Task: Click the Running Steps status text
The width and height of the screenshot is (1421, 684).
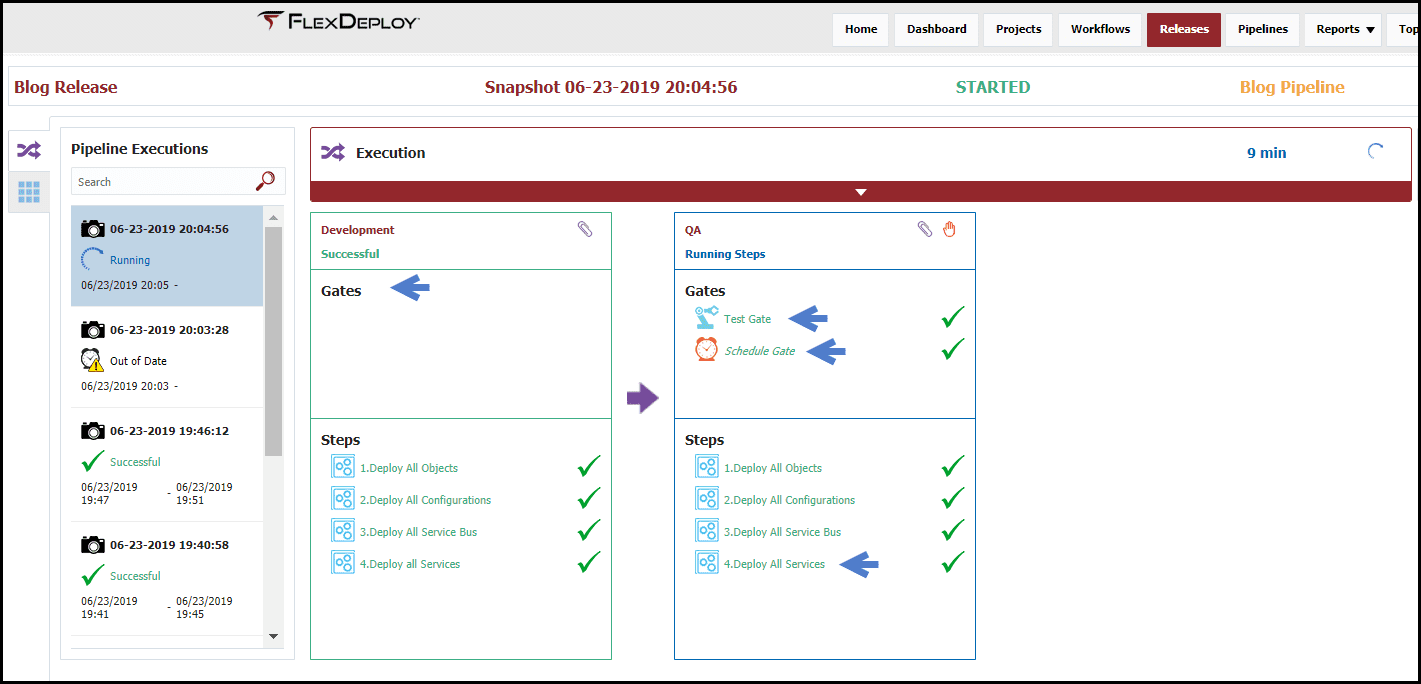Action: tap(725, 254)
